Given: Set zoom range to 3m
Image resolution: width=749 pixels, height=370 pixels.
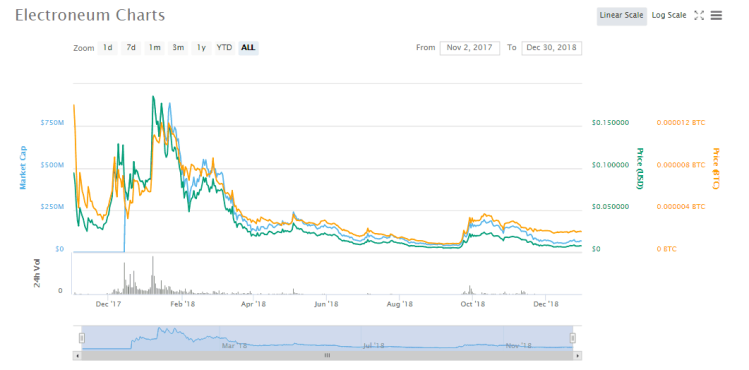Looking at the screenshot, I should (178, 48).
